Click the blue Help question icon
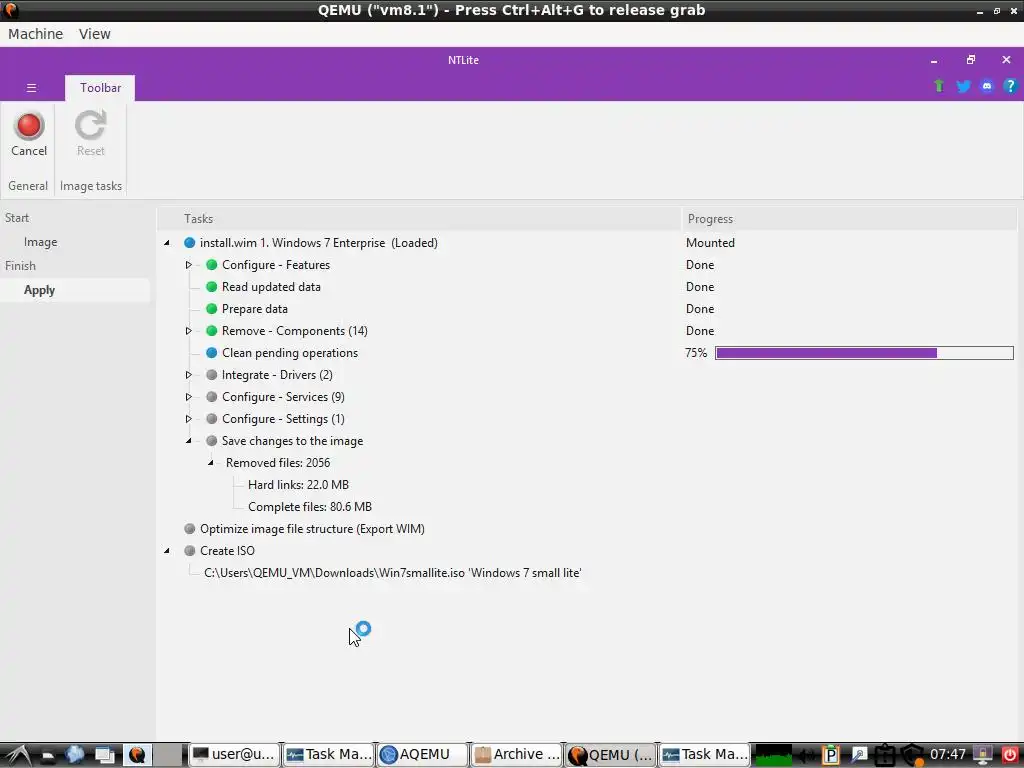 tap(1010, 86)
